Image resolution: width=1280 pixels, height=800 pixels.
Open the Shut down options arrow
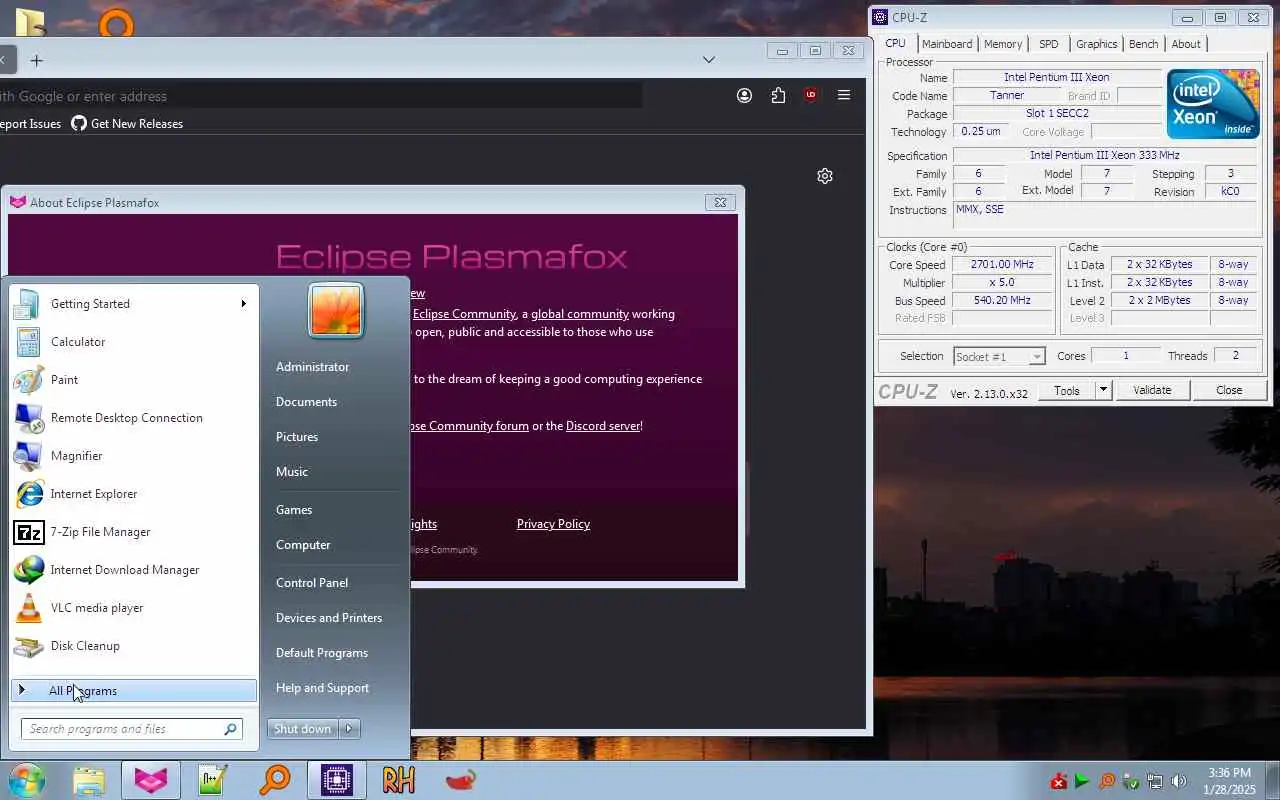click(x=350, y=729)
